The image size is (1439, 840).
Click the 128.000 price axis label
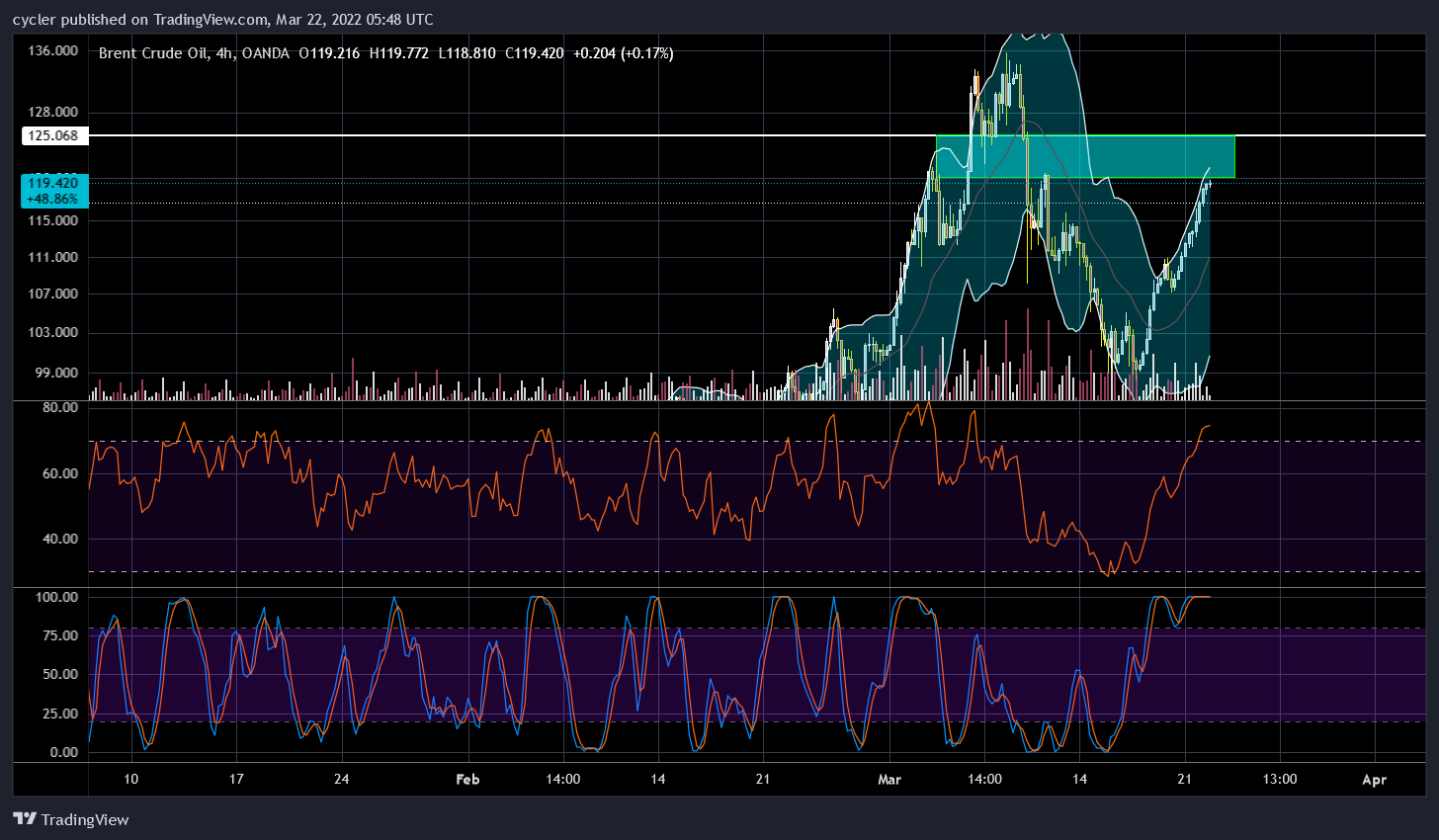pos(52,112)
